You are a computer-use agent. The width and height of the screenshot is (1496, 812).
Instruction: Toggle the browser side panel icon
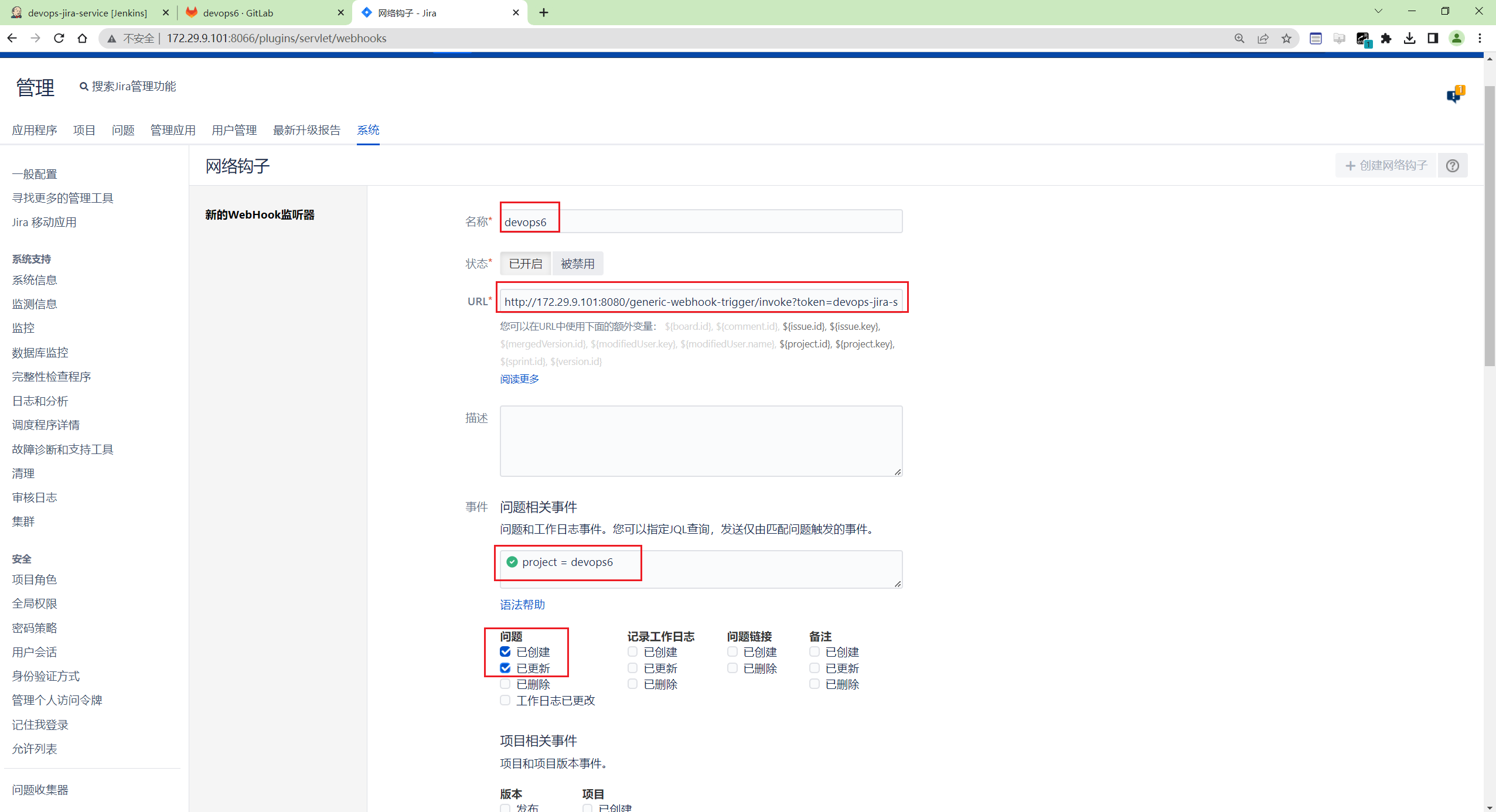[x=1433, y=38]
